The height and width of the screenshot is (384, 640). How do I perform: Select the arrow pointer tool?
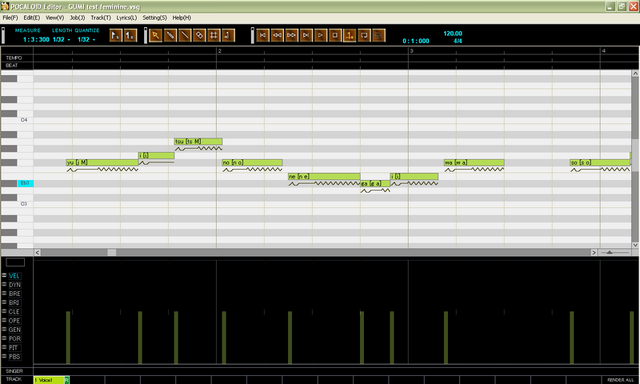point(155,36)
